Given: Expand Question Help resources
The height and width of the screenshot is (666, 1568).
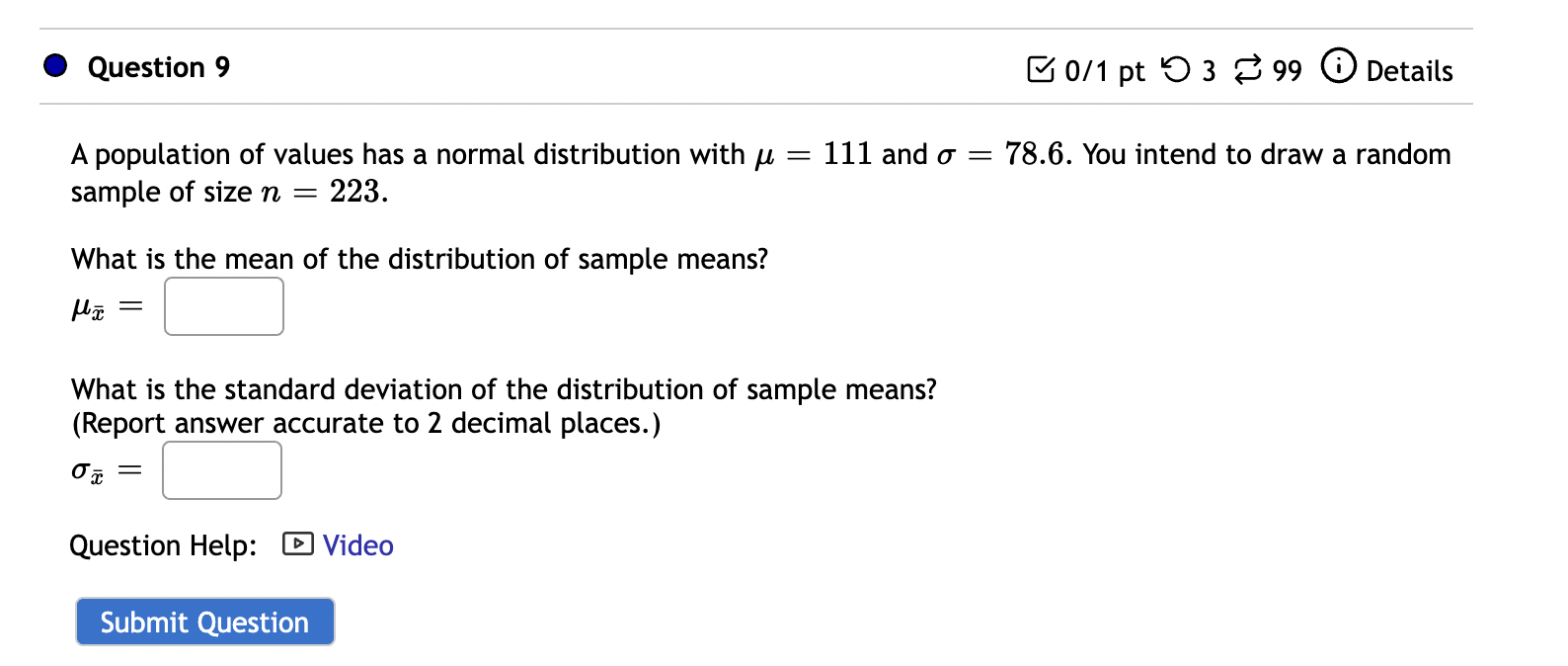Looking at the screenshot, I should coord(356,544).
